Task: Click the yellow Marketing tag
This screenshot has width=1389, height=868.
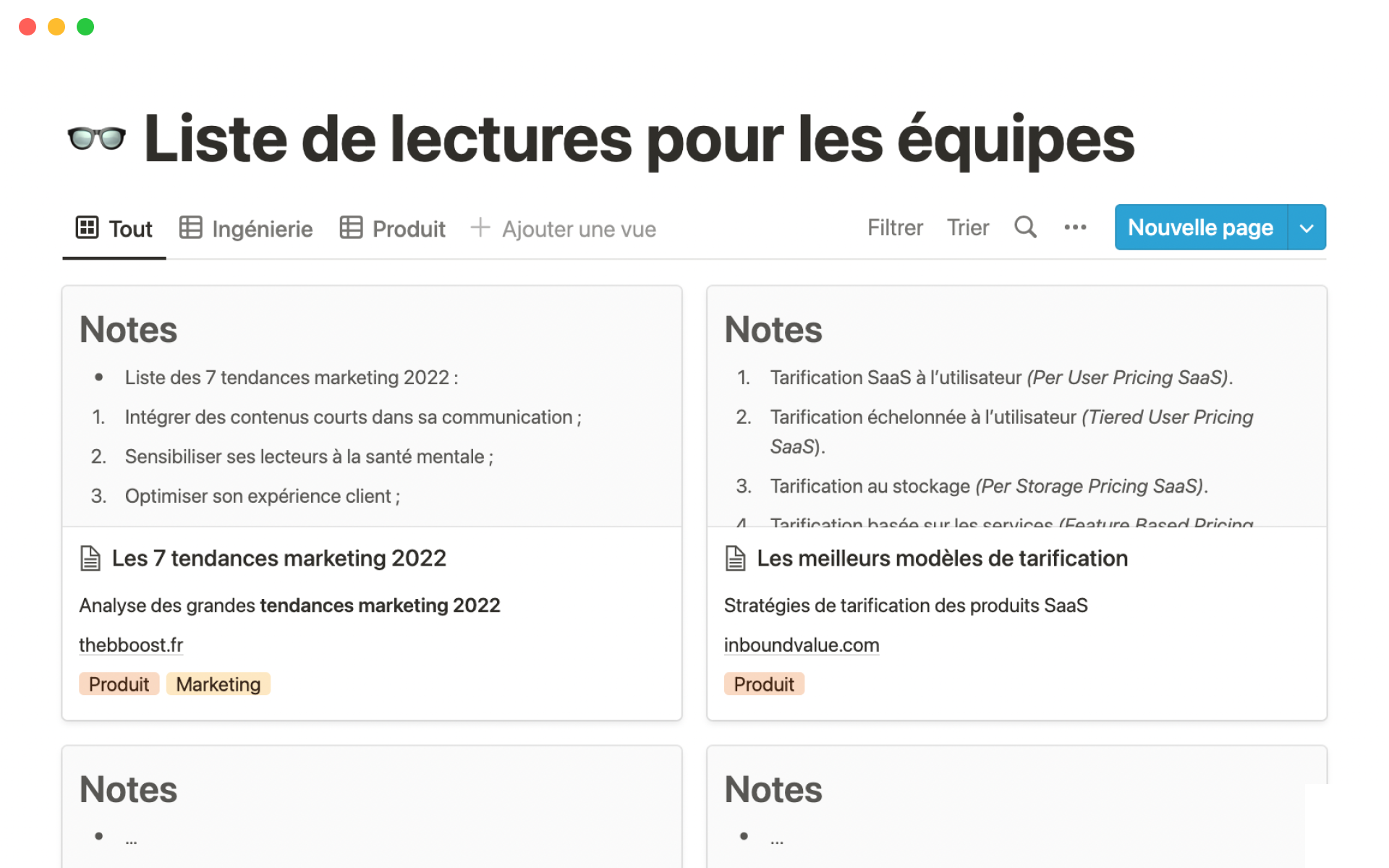Action: pos(218,684)
